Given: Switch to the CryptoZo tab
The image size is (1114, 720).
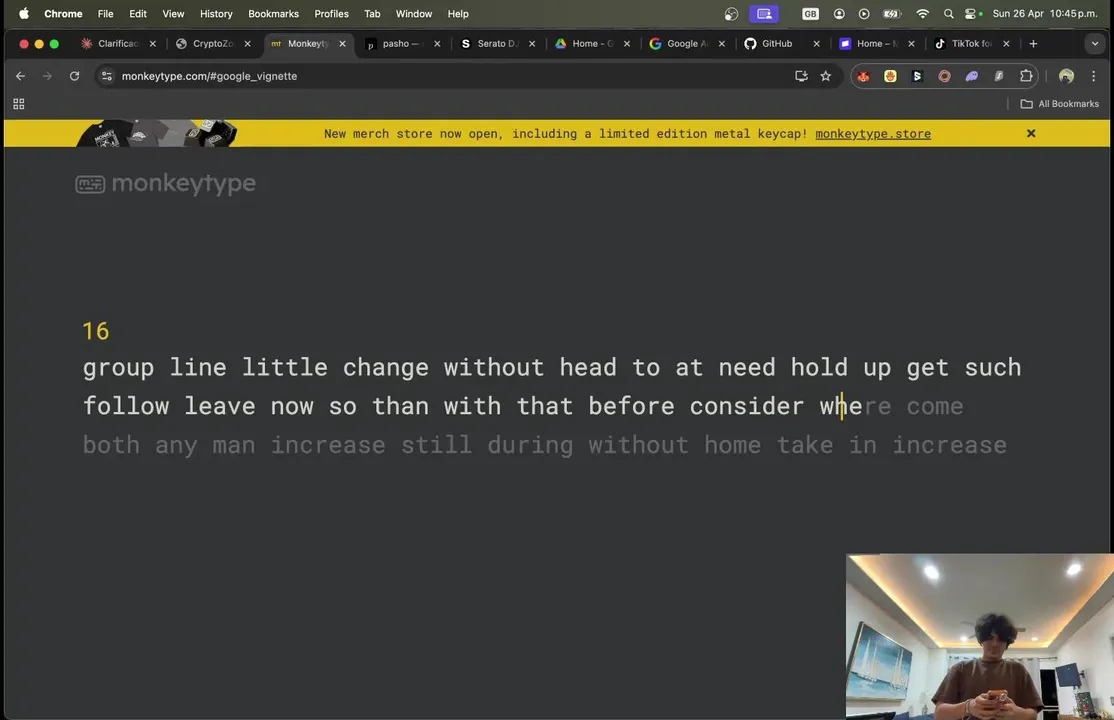Looking at the screenshot, I should pos(213,43).
